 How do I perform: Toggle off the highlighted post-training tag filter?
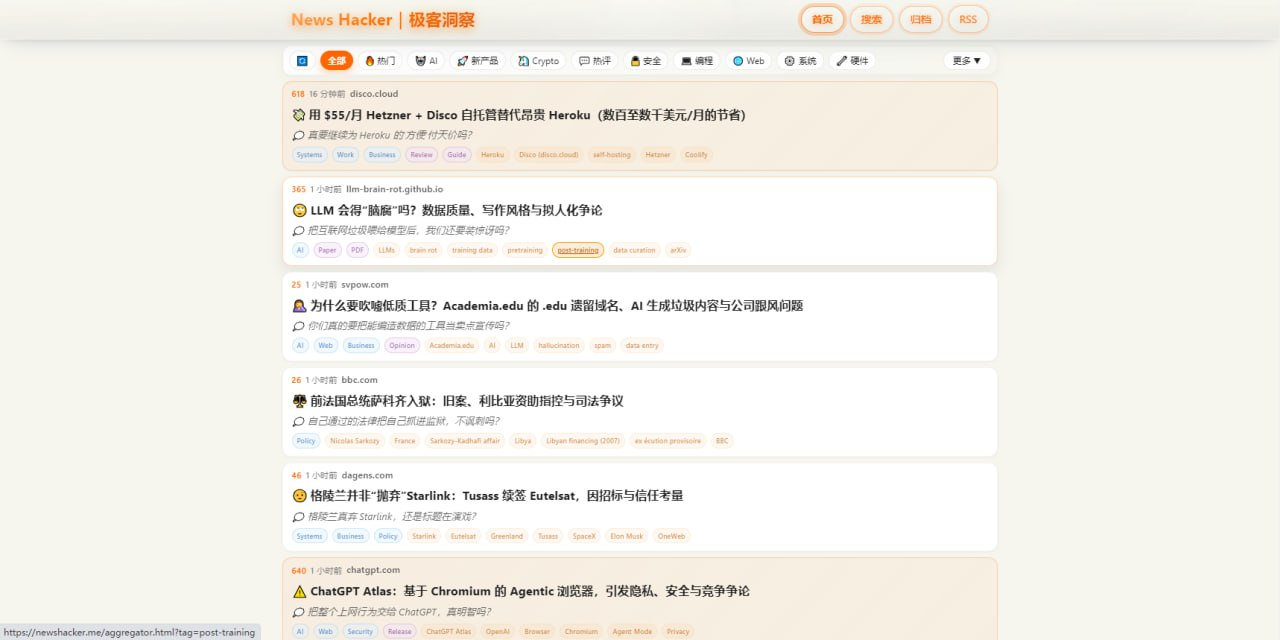tap(577, 250)
